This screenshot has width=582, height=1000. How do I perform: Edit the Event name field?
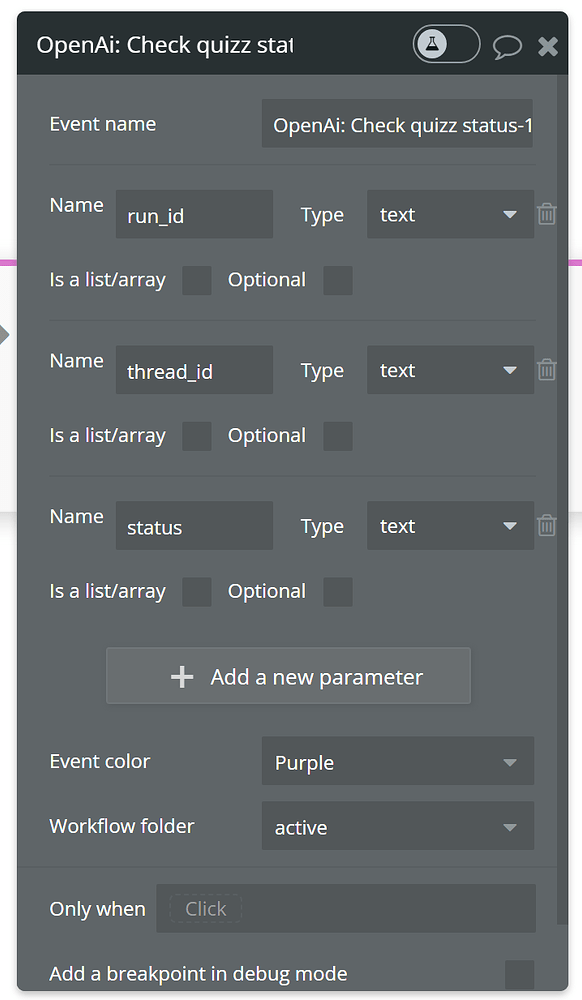397,123
